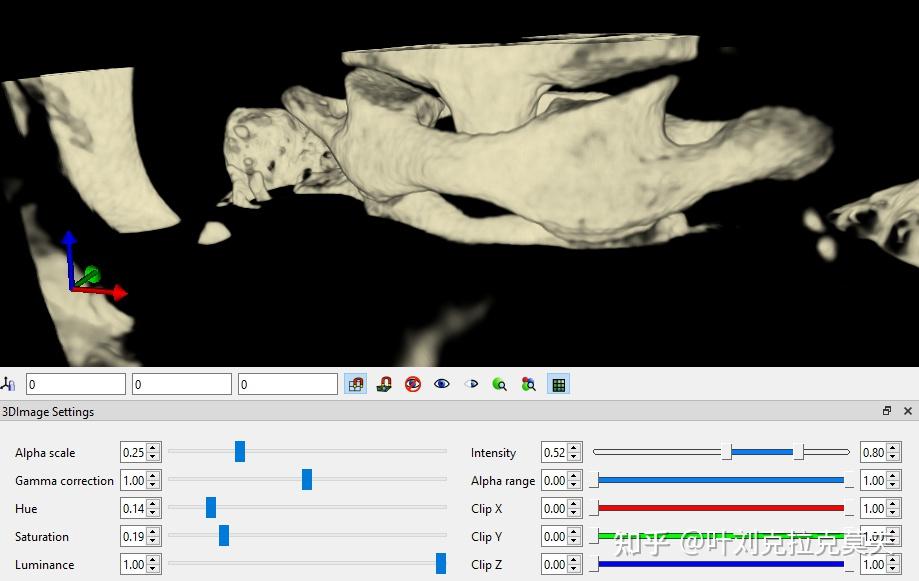Click the multicolor magnifier icon
The width and height of the screenshot is (919, 581).
[529, 384]
